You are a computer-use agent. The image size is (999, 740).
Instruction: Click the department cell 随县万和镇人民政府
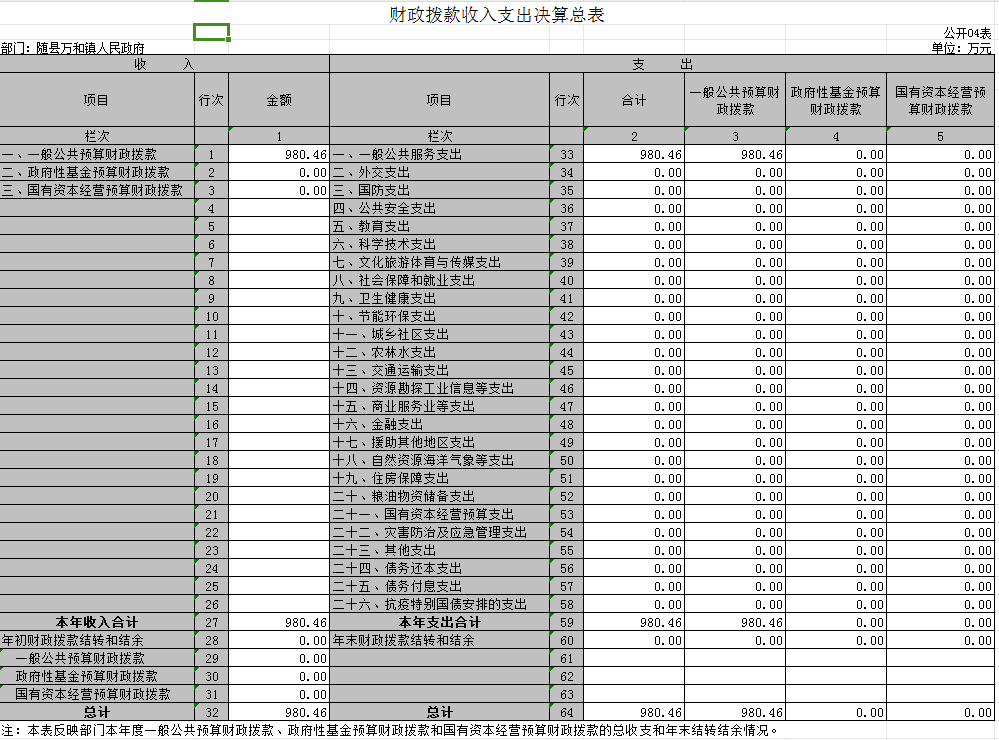tap(73, 47)
